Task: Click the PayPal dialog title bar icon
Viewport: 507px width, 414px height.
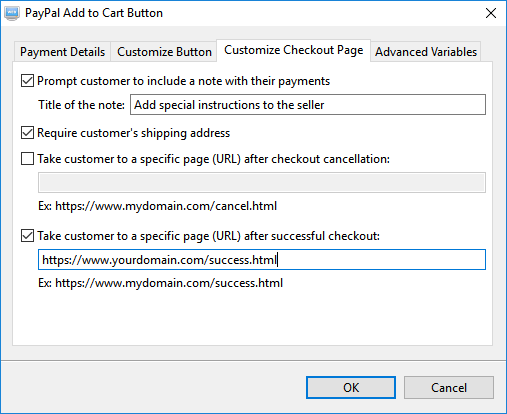Action: (12, 13)
